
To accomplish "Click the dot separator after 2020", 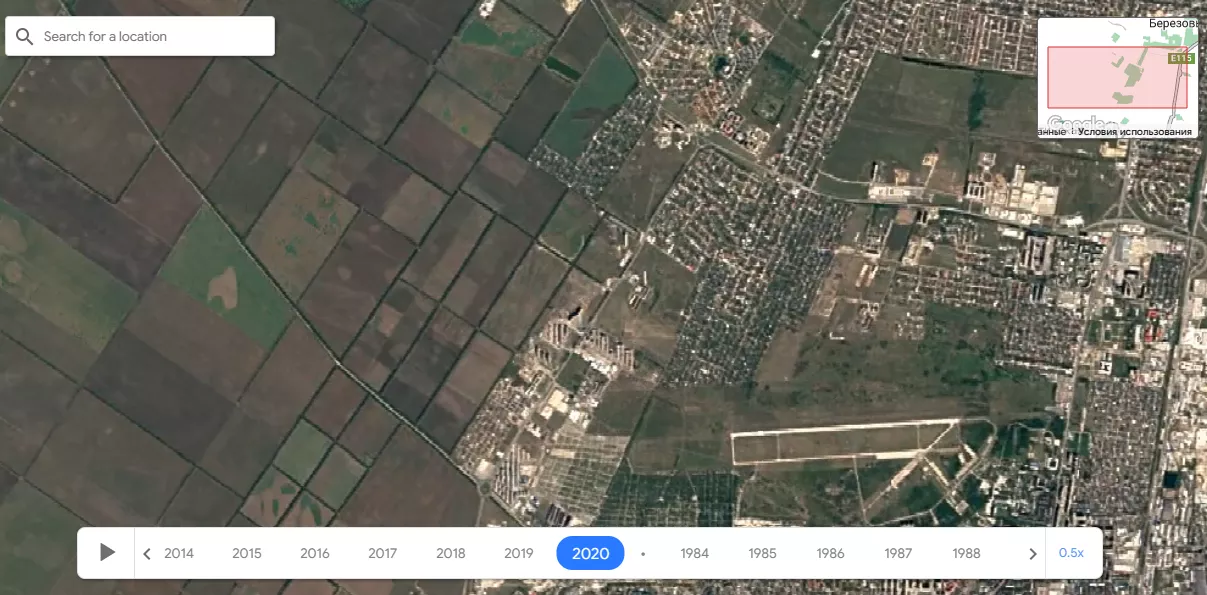I will pos(643,553).
